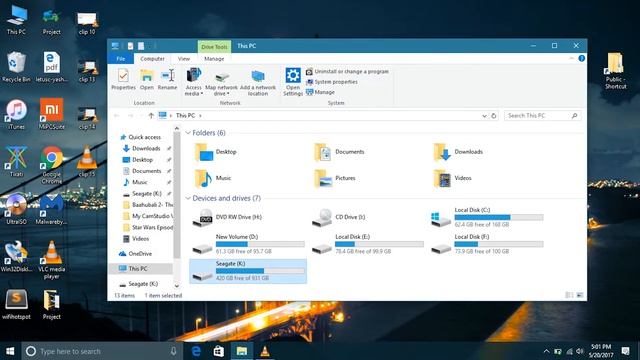Select CD Drive (I:)
Image resolution: width=640 pixels, height=360 pixels.
(x=339, y=218)
